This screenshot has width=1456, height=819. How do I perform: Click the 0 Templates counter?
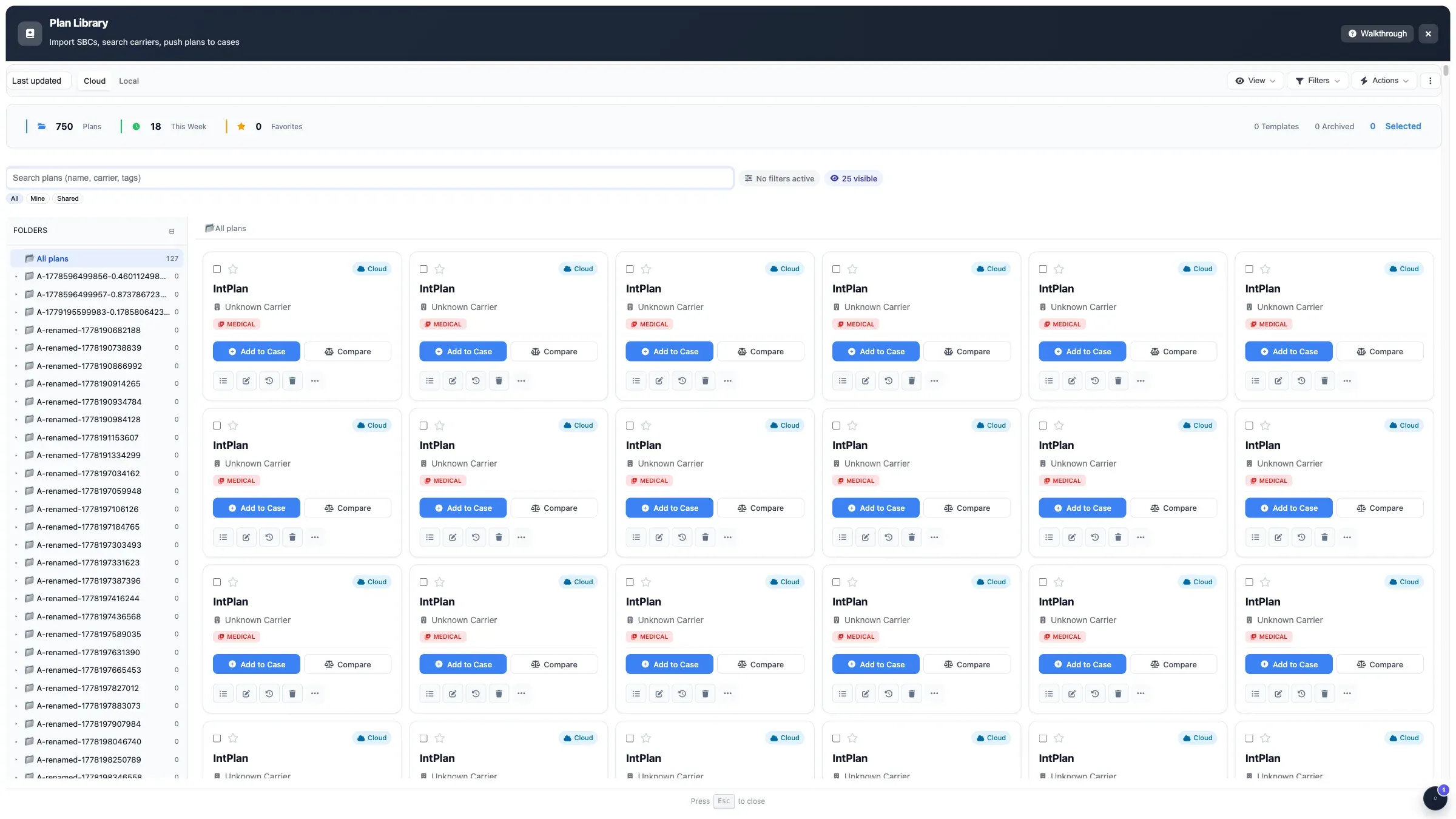click(x=1276, y=126)
